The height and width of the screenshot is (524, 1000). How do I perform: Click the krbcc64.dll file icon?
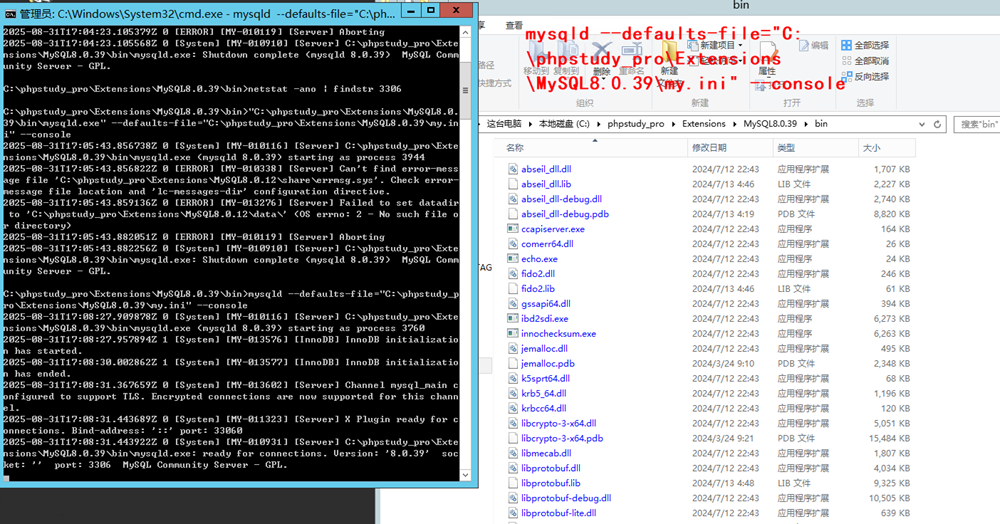pyautogui.click(x=513, y=408)
